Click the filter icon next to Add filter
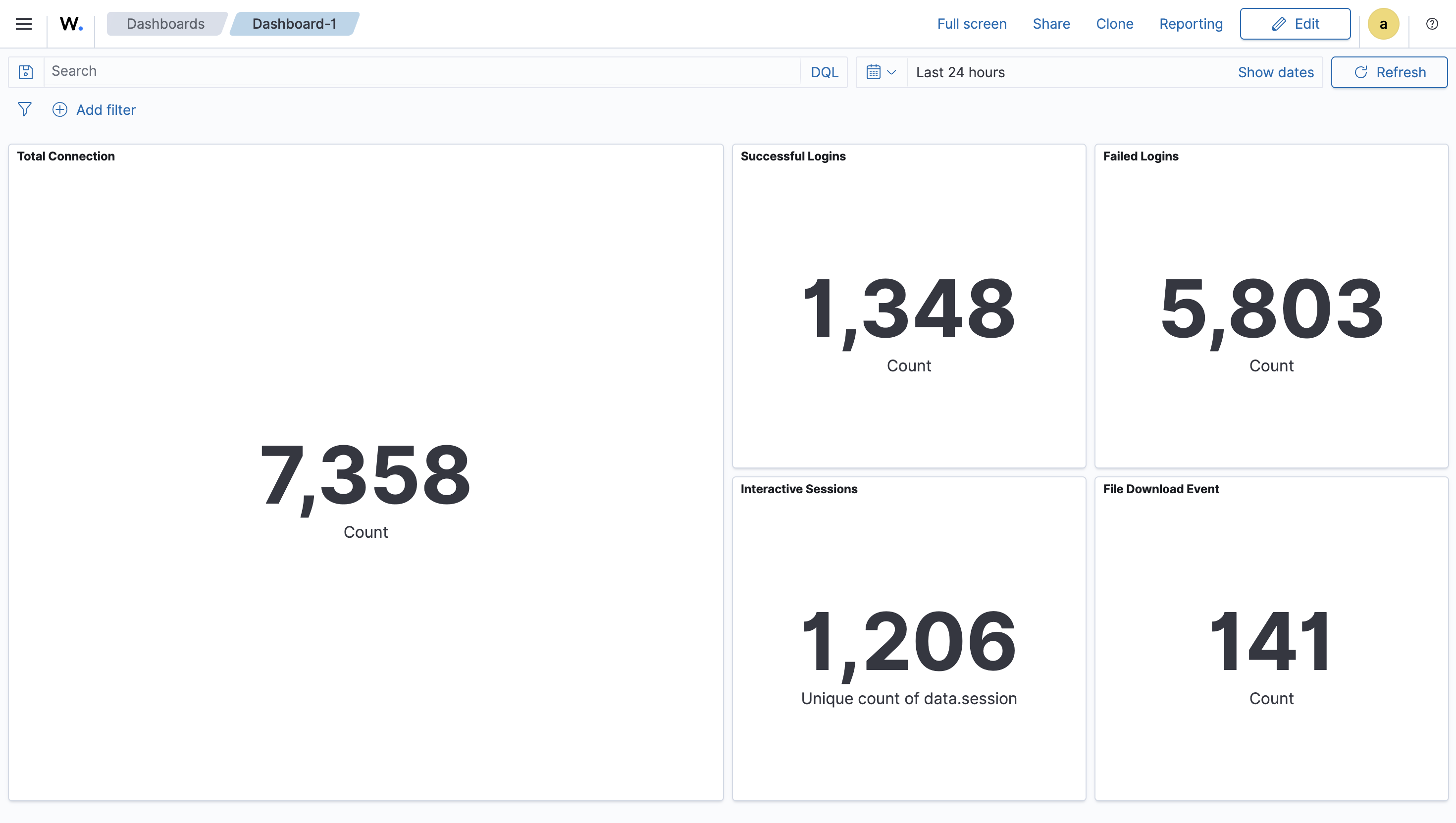Viewport: 1456px width, 823px height. click(25, 109)
